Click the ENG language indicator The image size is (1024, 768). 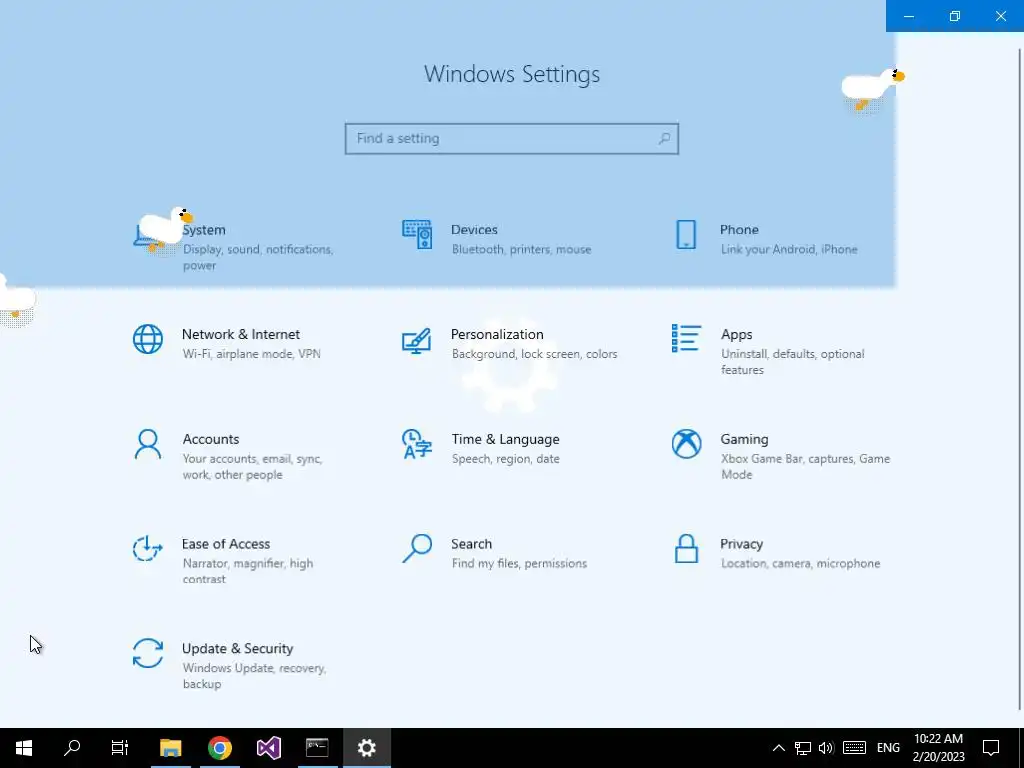[x=888, y=748]
